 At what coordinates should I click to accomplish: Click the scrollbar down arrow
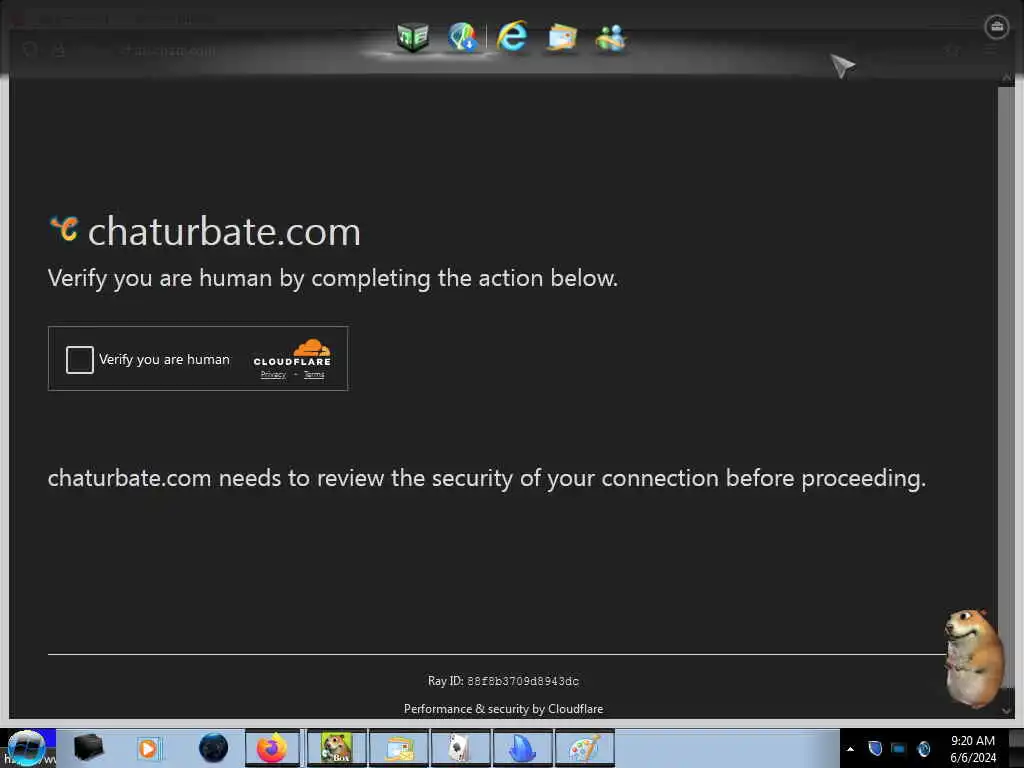click(1006, 711)
